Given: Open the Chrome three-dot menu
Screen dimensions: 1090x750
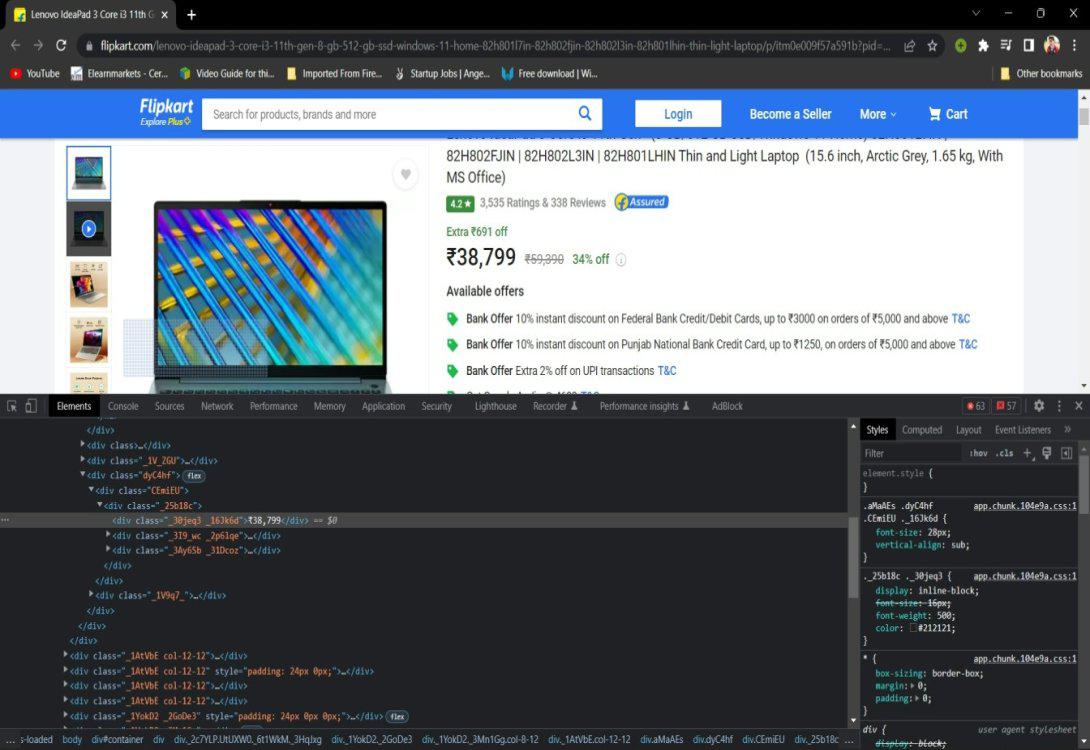Looking at the screenshot, I should (1075, 46).
